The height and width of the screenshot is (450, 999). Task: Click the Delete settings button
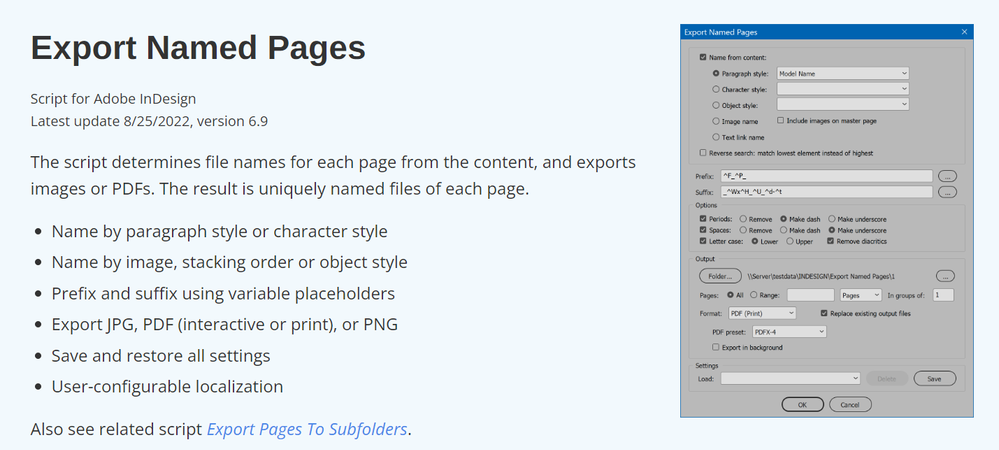886,379
